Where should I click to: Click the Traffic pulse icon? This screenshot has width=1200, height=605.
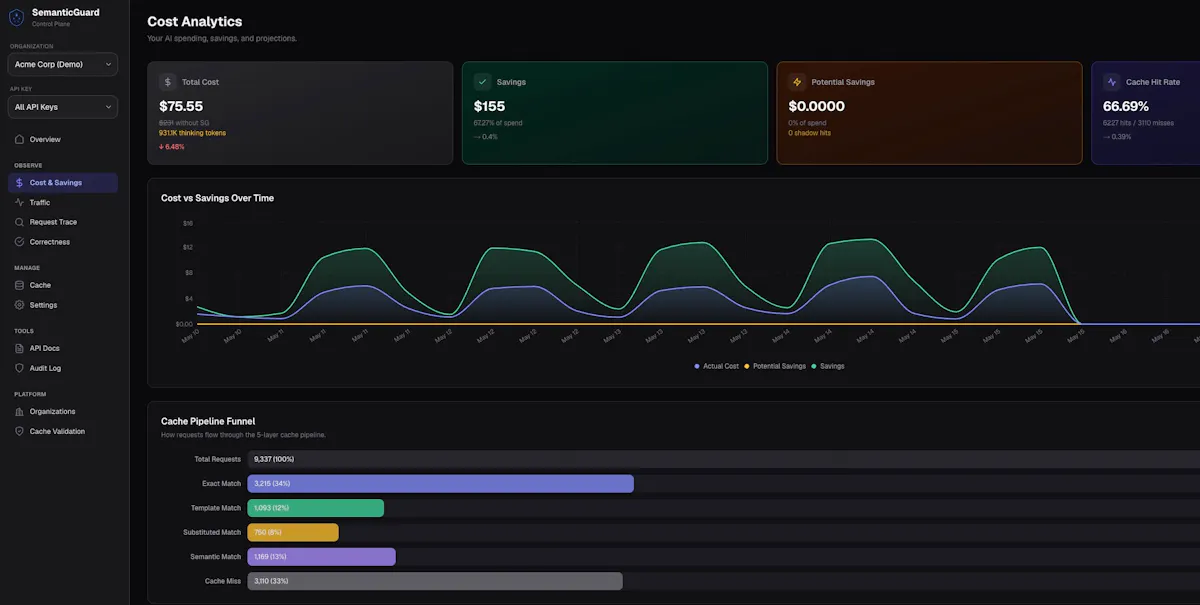(x=20, y=202)
